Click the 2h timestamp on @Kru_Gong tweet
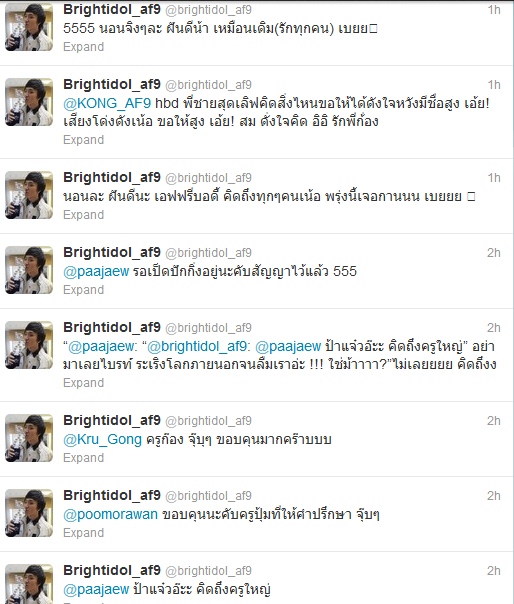This screenshot has width=514, height=604. click(x=494, y=421)
